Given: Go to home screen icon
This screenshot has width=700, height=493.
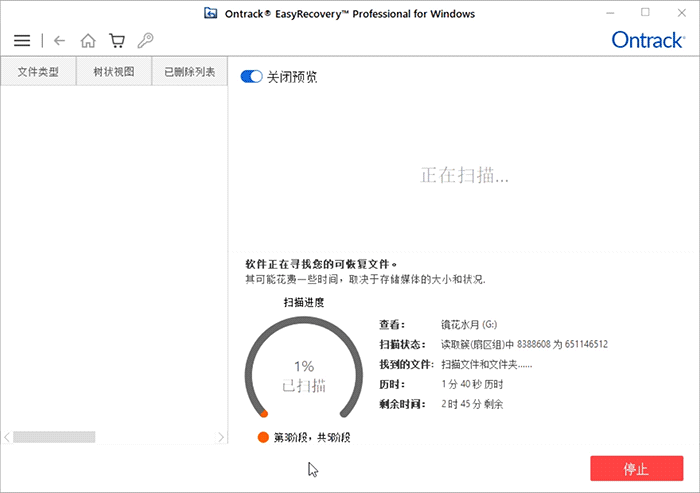Looking at the screenshot, I should (x=88, y=41).
